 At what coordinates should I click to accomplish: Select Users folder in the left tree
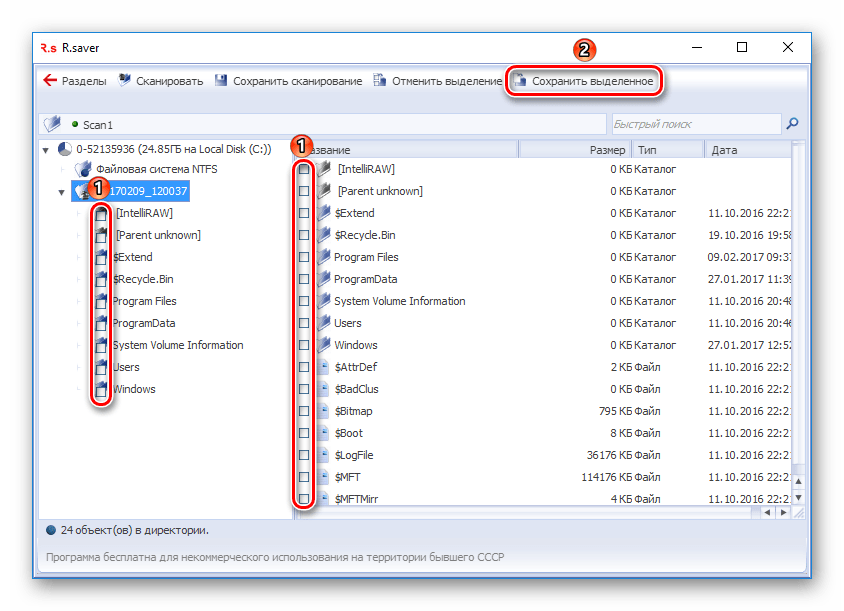point(126,367)
